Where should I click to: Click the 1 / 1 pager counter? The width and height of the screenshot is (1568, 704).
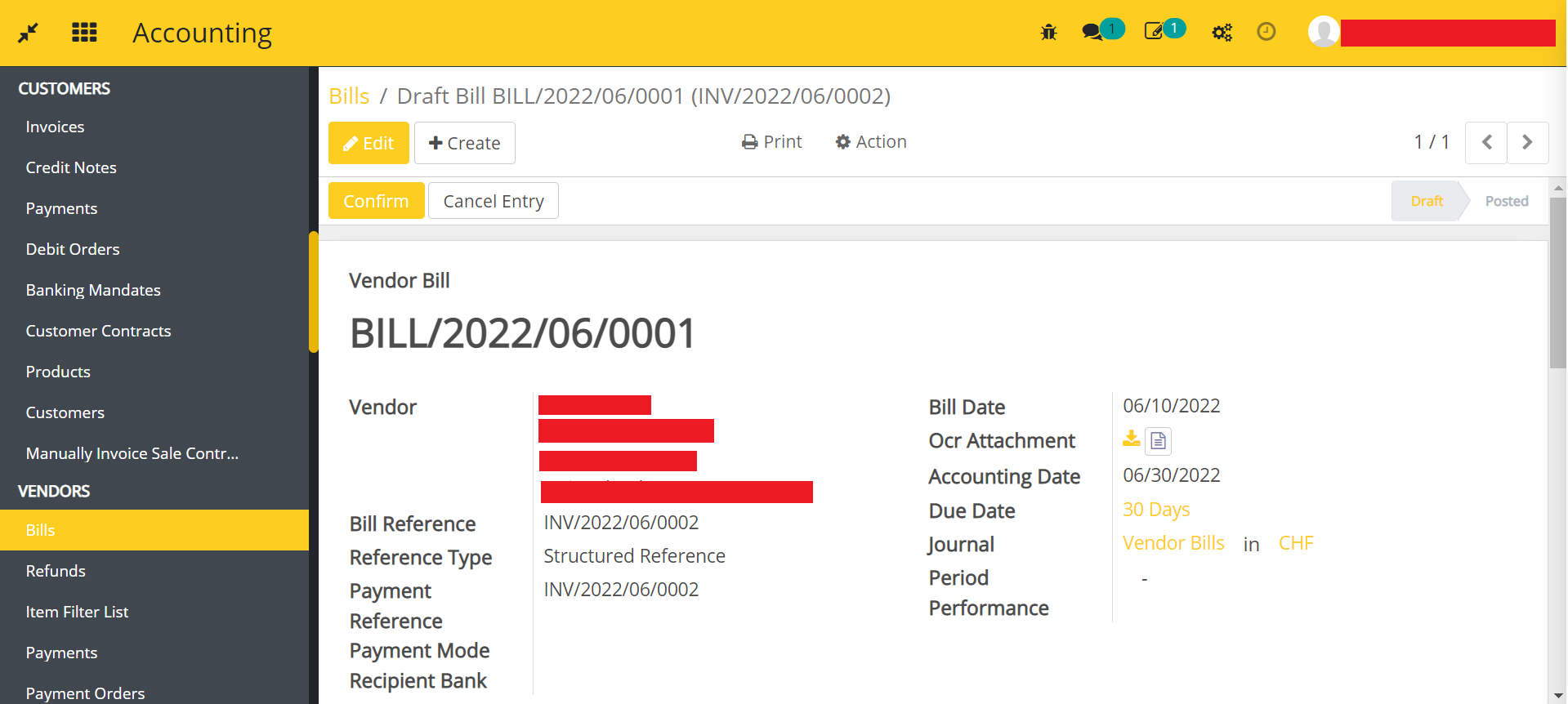(x=1432, y=142)
